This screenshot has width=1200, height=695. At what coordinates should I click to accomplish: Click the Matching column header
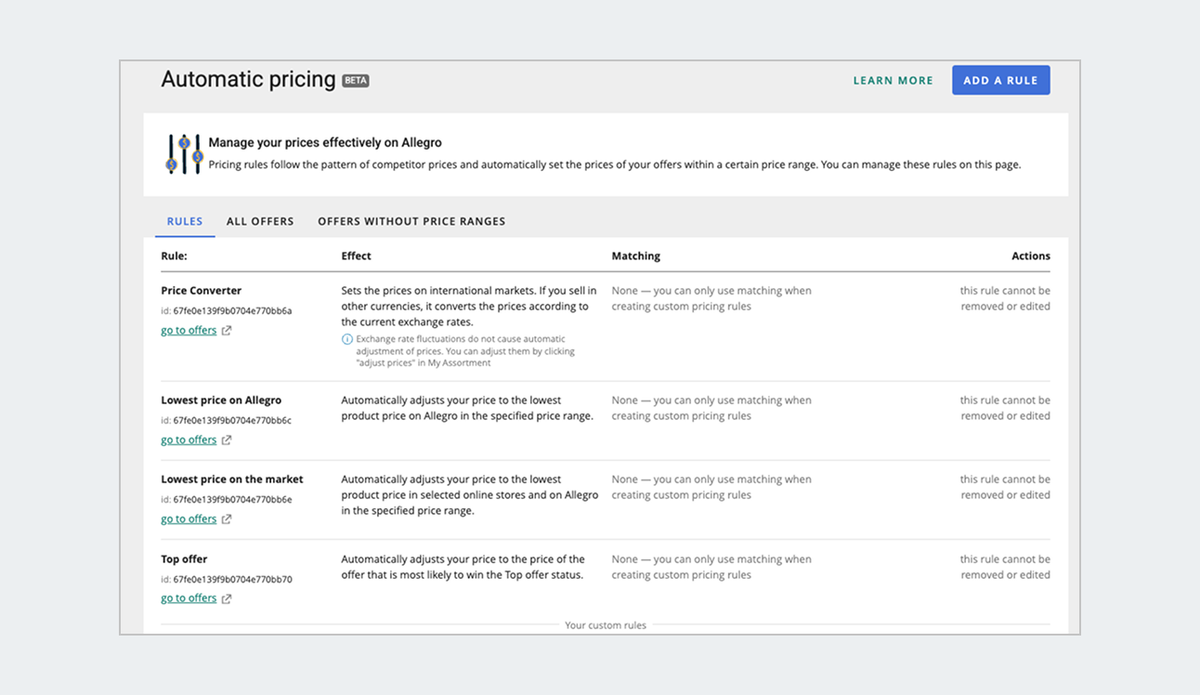pyautogui.click(x=636, y=256)
